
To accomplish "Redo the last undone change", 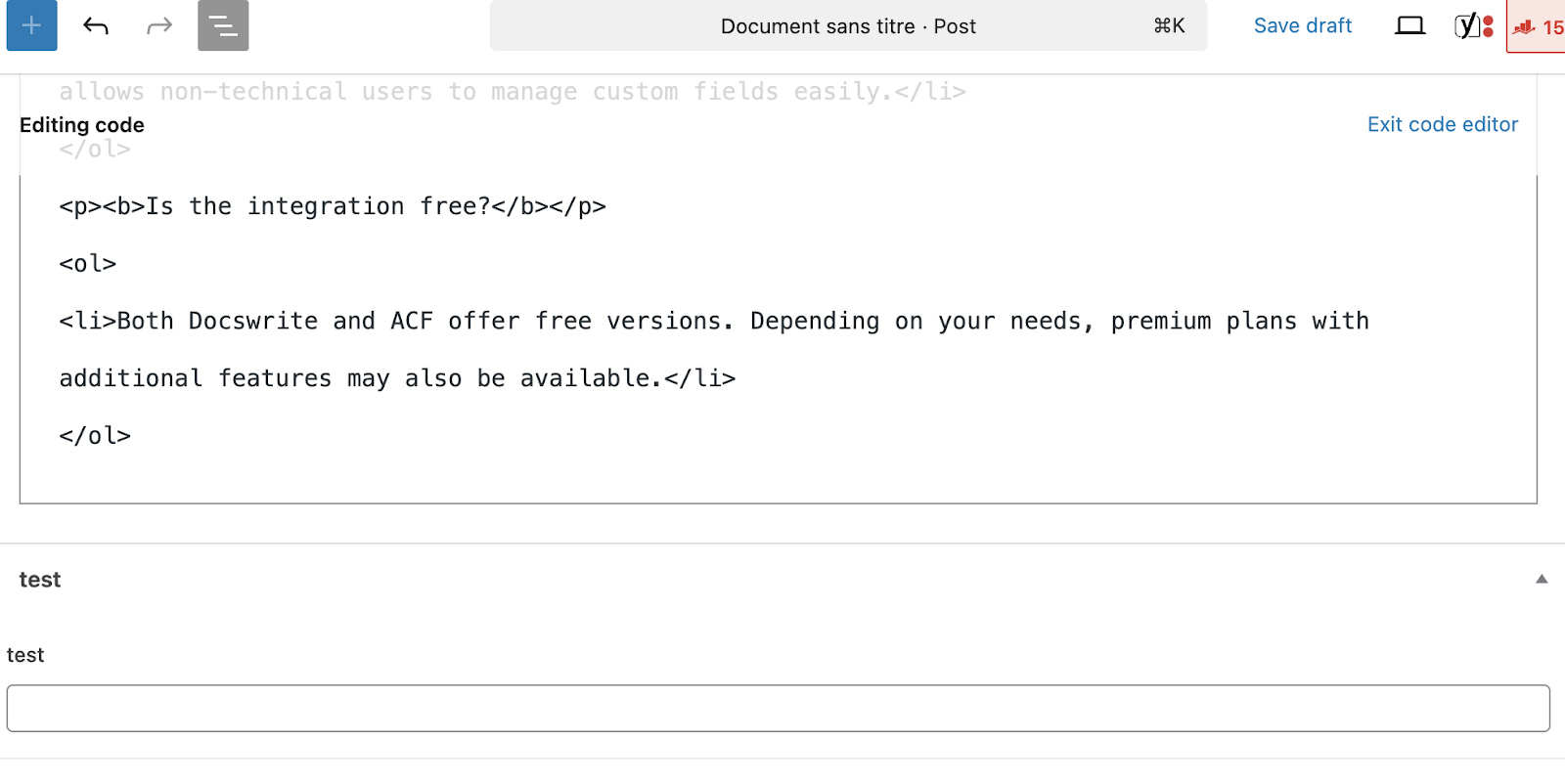I will (159, 25).
